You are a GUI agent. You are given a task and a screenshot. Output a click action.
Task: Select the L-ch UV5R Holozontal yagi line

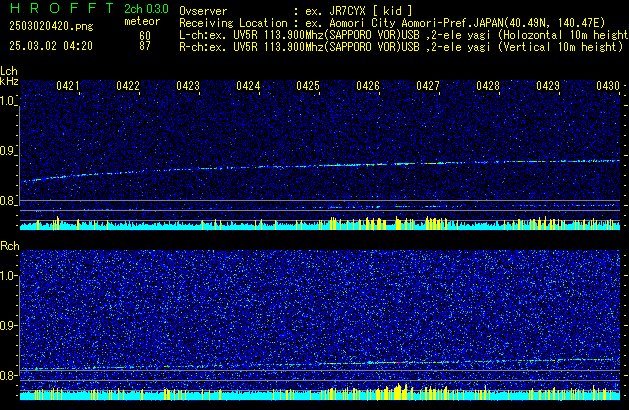point(404,35)
